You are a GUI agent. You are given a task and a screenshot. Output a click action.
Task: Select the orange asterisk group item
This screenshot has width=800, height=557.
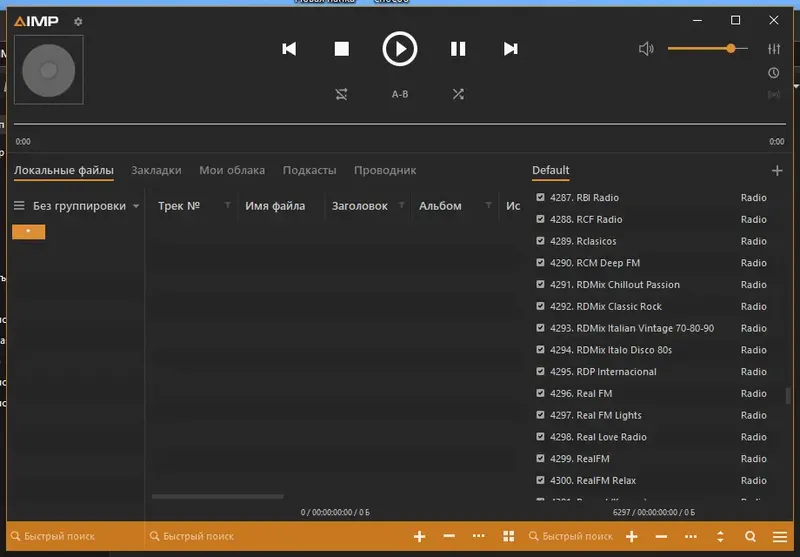pos(29,232)
